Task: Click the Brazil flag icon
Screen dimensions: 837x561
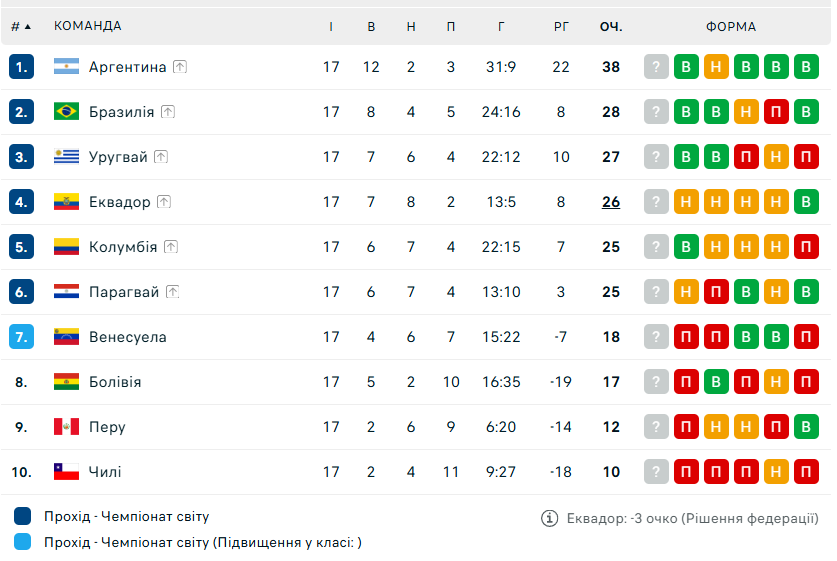Action: tap(66, 112)
